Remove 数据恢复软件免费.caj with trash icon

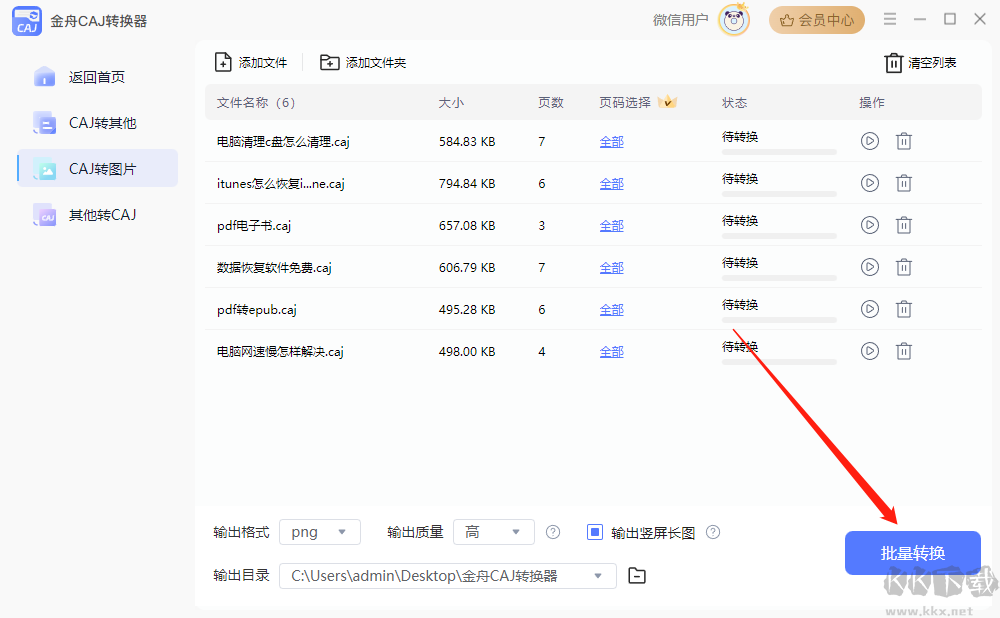(x=904, y=267)
